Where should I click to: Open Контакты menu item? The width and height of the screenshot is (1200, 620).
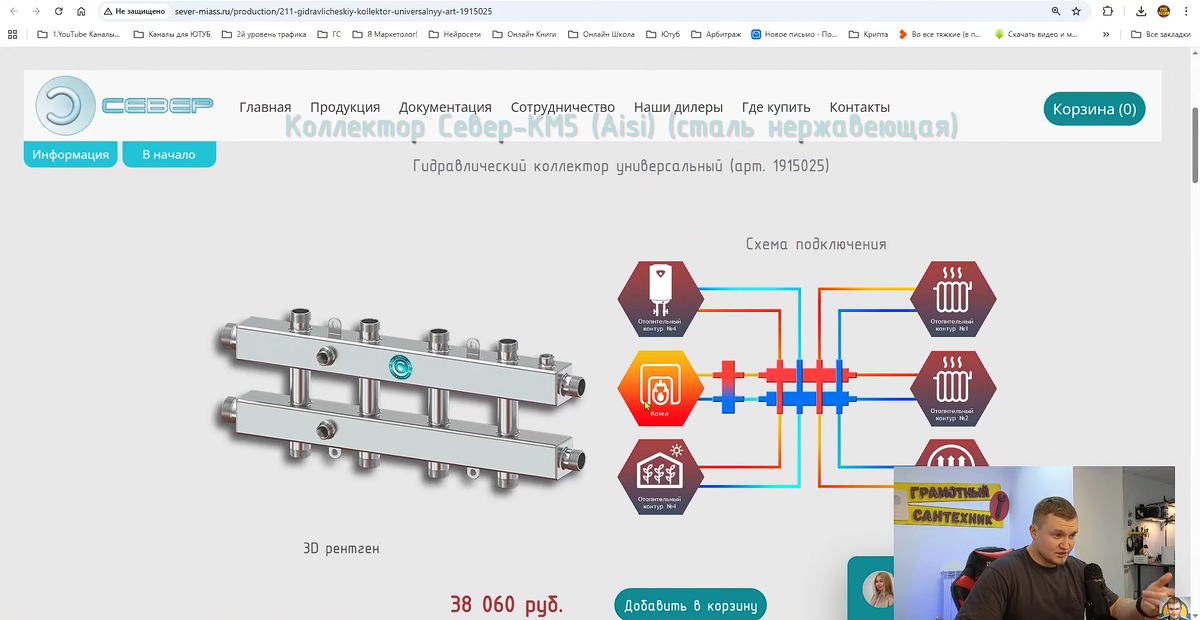[859, 107]
